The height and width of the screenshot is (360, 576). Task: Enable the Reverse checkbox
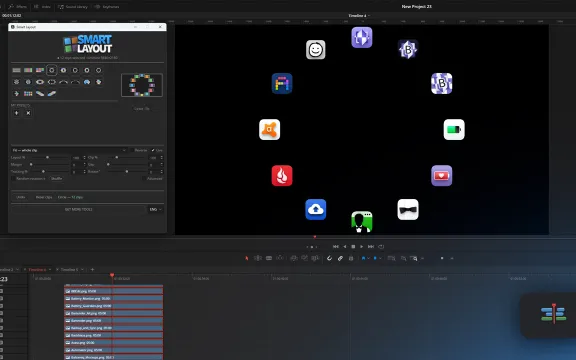click(132, 150)
